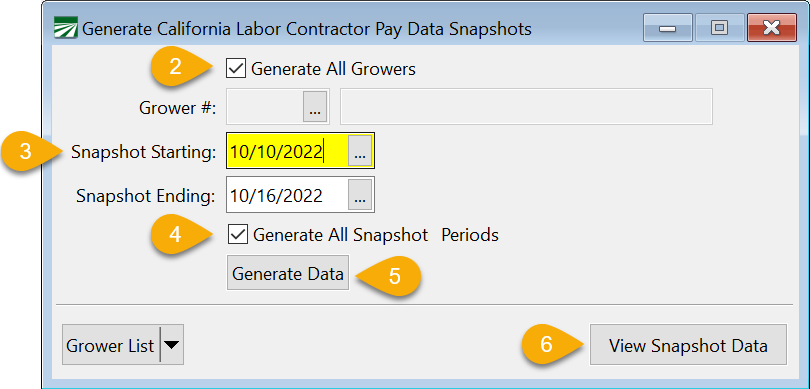Click the orange callout marker numbered 2
810x389 pixels.
click(x=182, y=68)
